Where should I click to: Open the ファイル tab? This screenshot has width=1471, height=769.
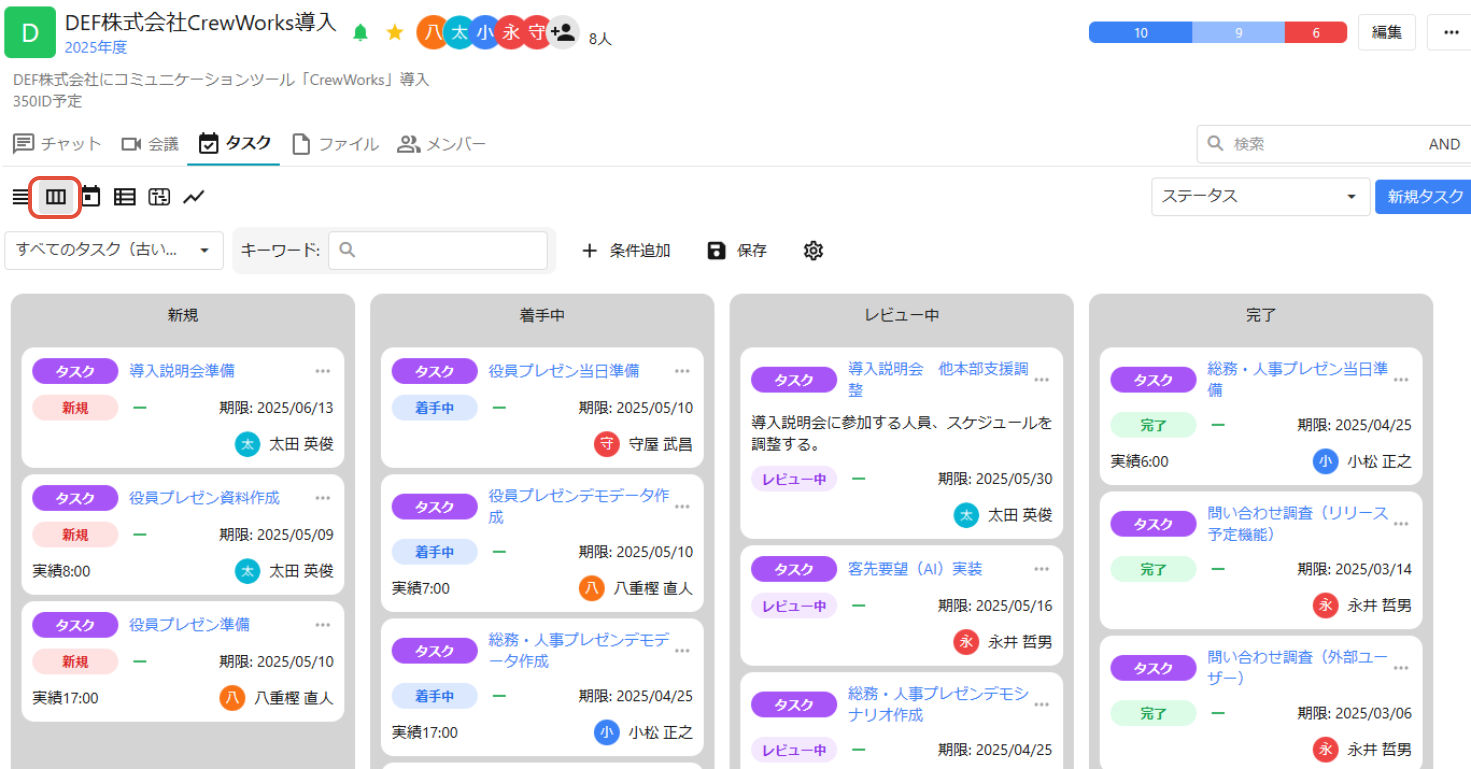[335, 144]
